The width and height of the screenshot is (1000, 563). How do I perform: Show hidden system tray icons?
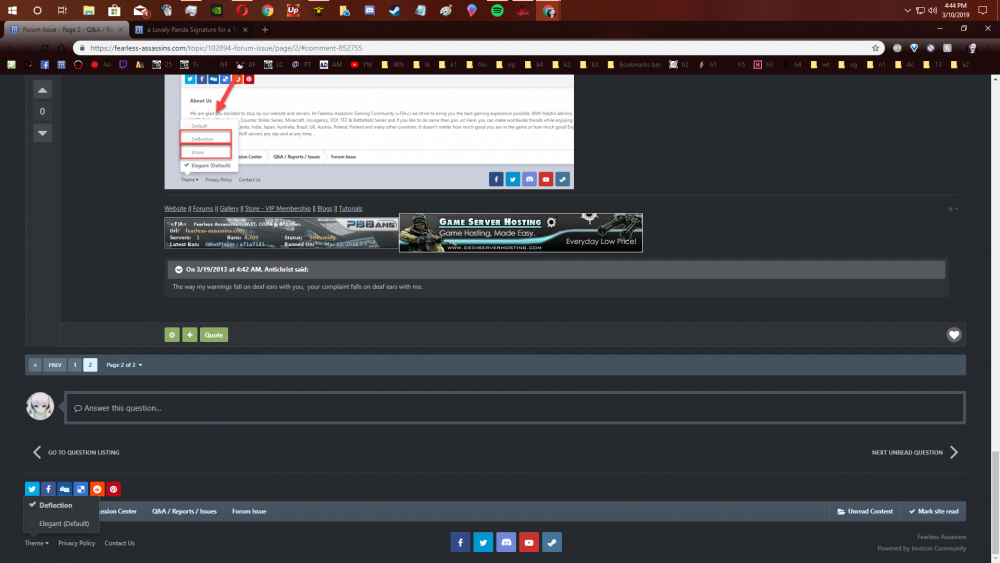coord(907,11)
